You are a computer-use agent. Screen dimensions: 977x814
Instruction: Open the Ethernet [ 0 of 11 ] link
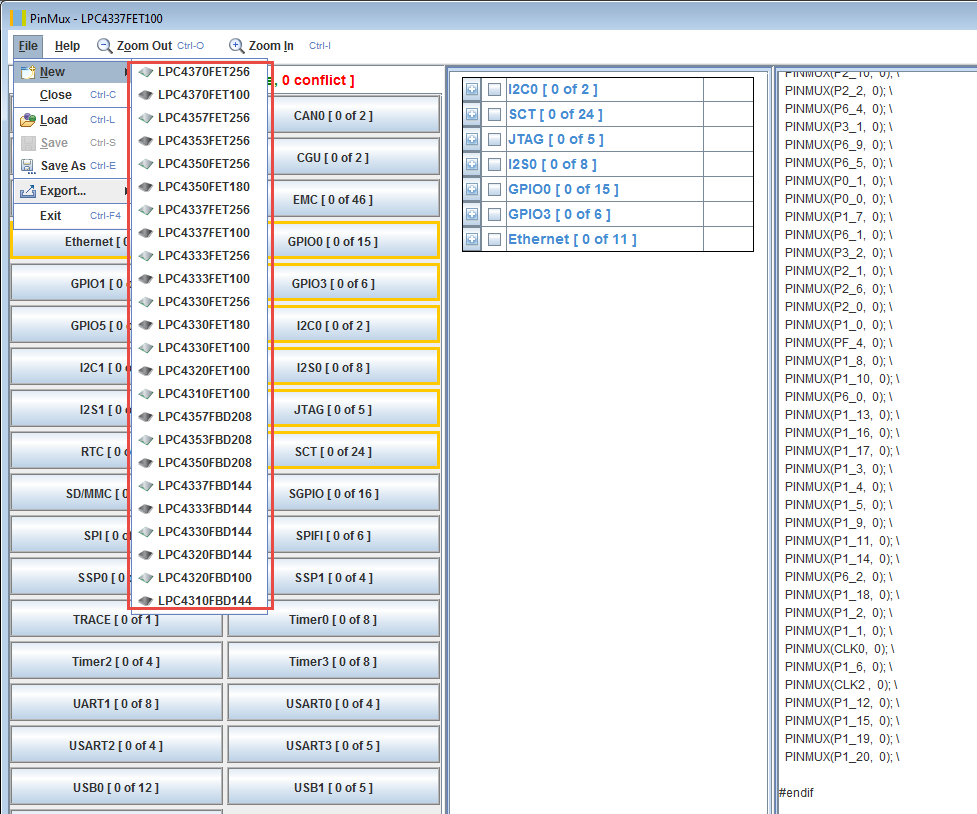(x=572, y=239)
